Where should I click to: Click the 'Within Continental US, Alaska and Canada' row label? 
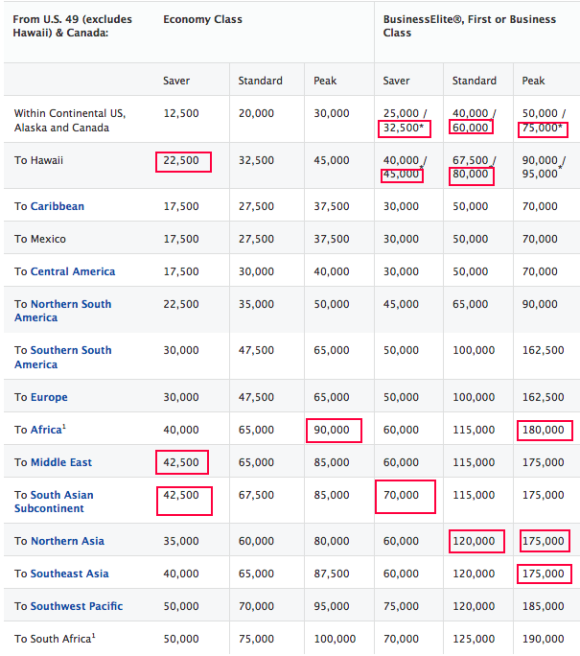[70, 120]
